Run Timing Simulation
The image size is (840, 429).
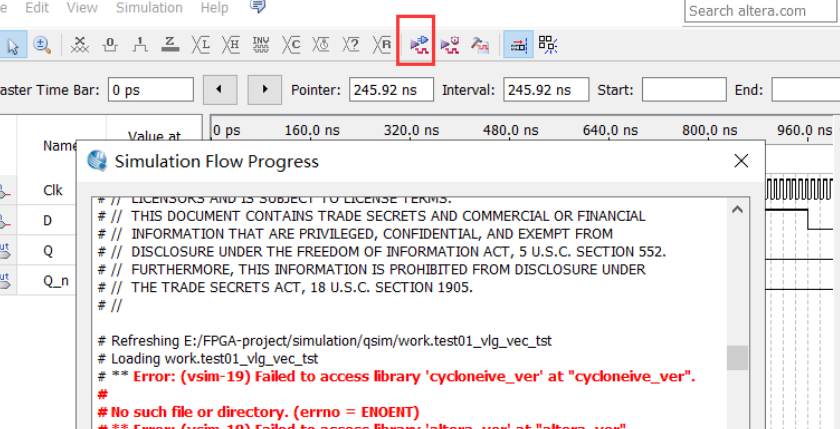click(449, 45)
